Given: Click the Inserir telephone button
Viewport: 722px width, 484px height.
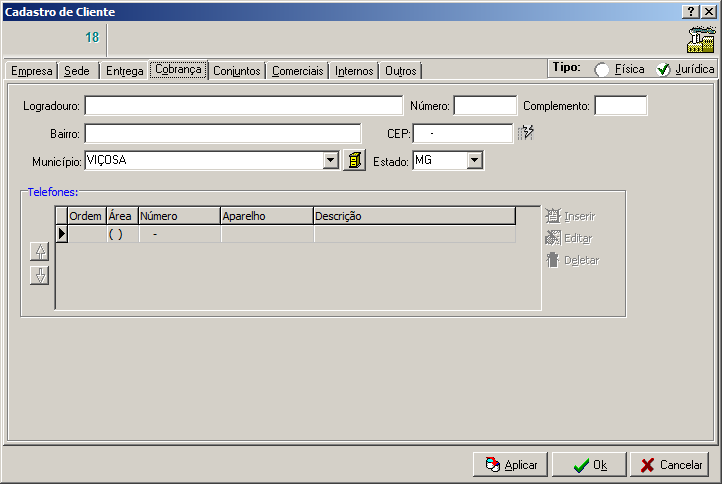Looking at the screenshot, I should click(x=570, y=216).
